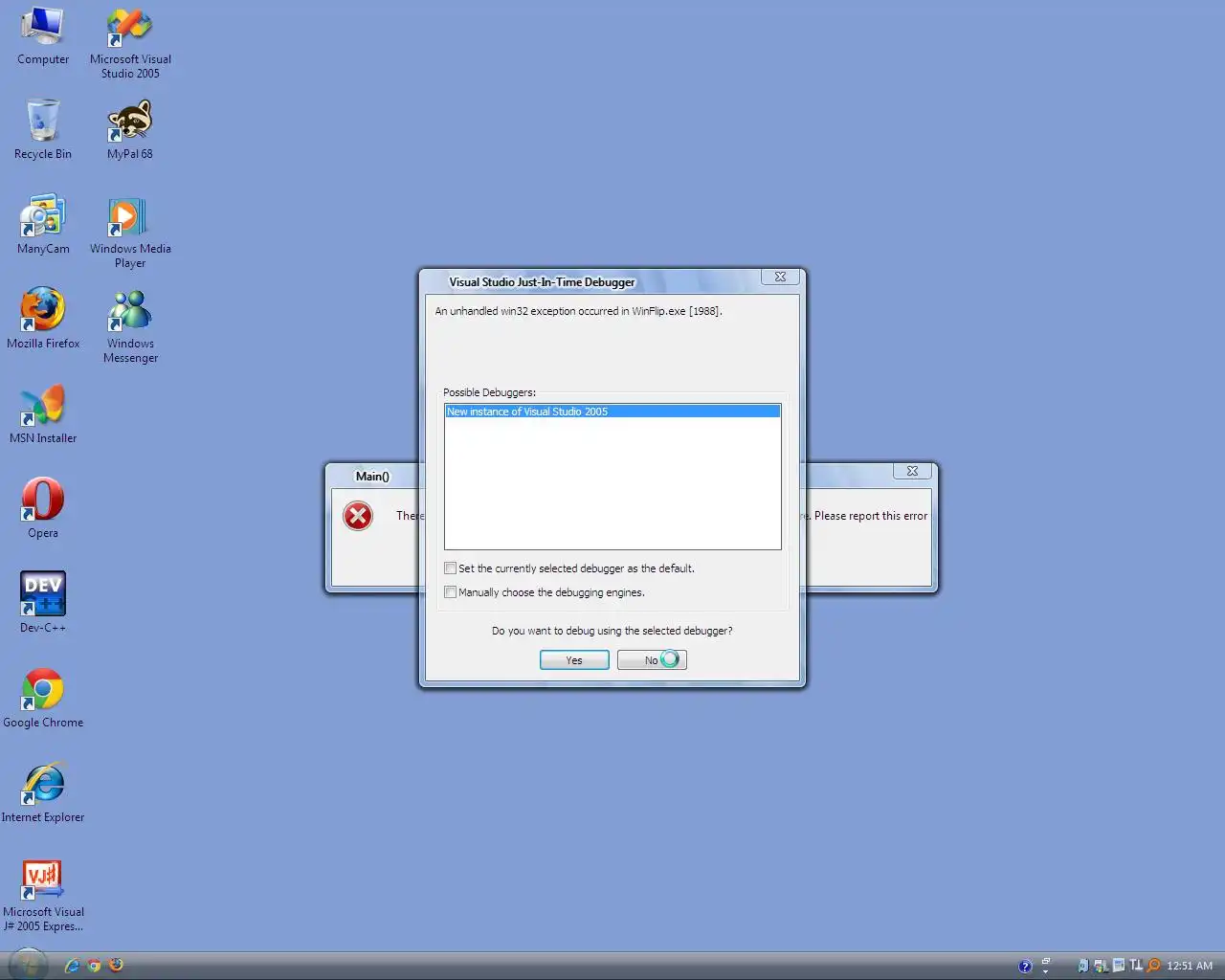Select the Windows Messenger shortcut
Screen dimensions: 1225x980
coord(130,325)
